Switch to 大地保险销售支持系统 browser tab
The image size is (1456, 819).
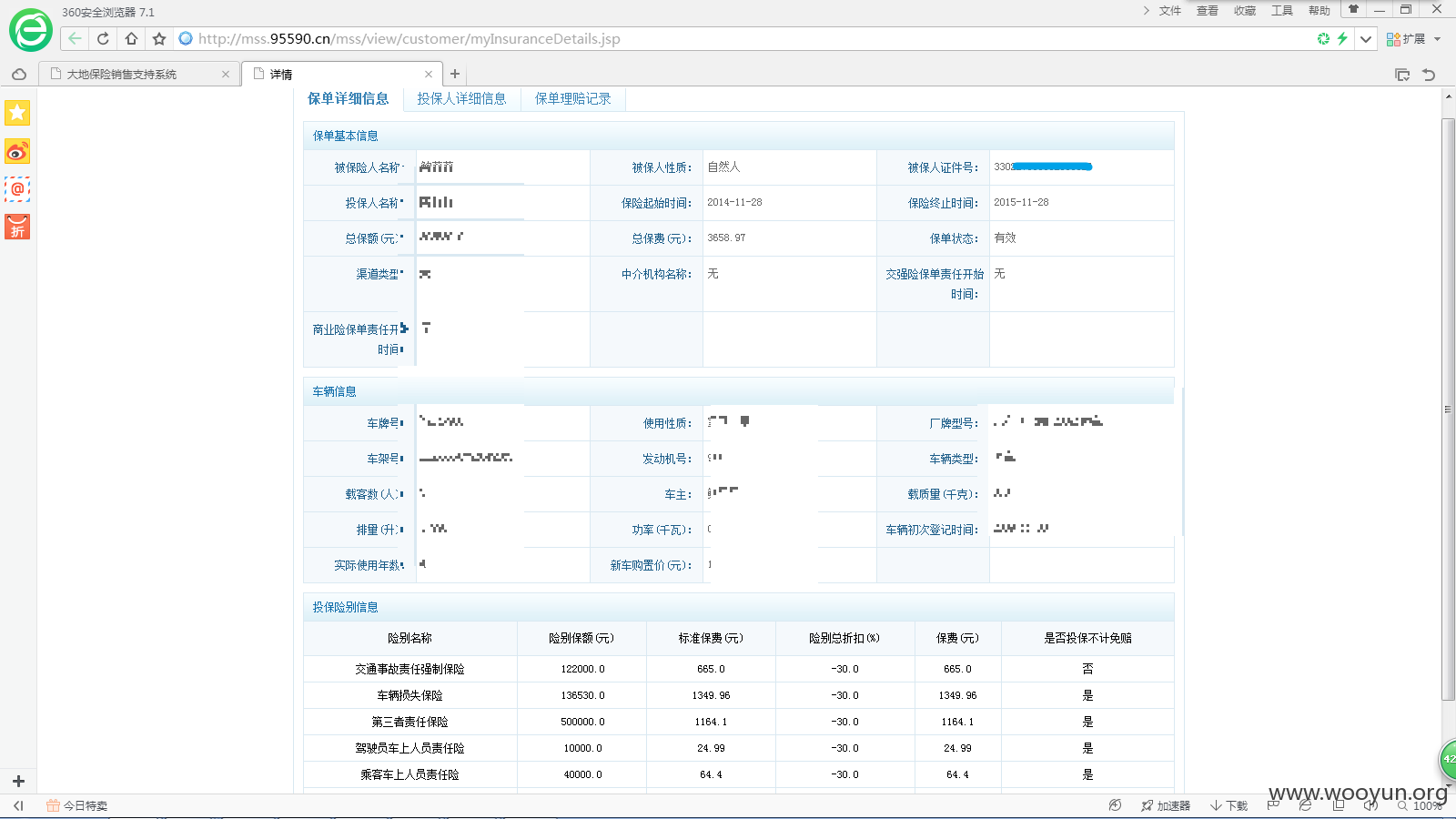click(x=122, y=75)
